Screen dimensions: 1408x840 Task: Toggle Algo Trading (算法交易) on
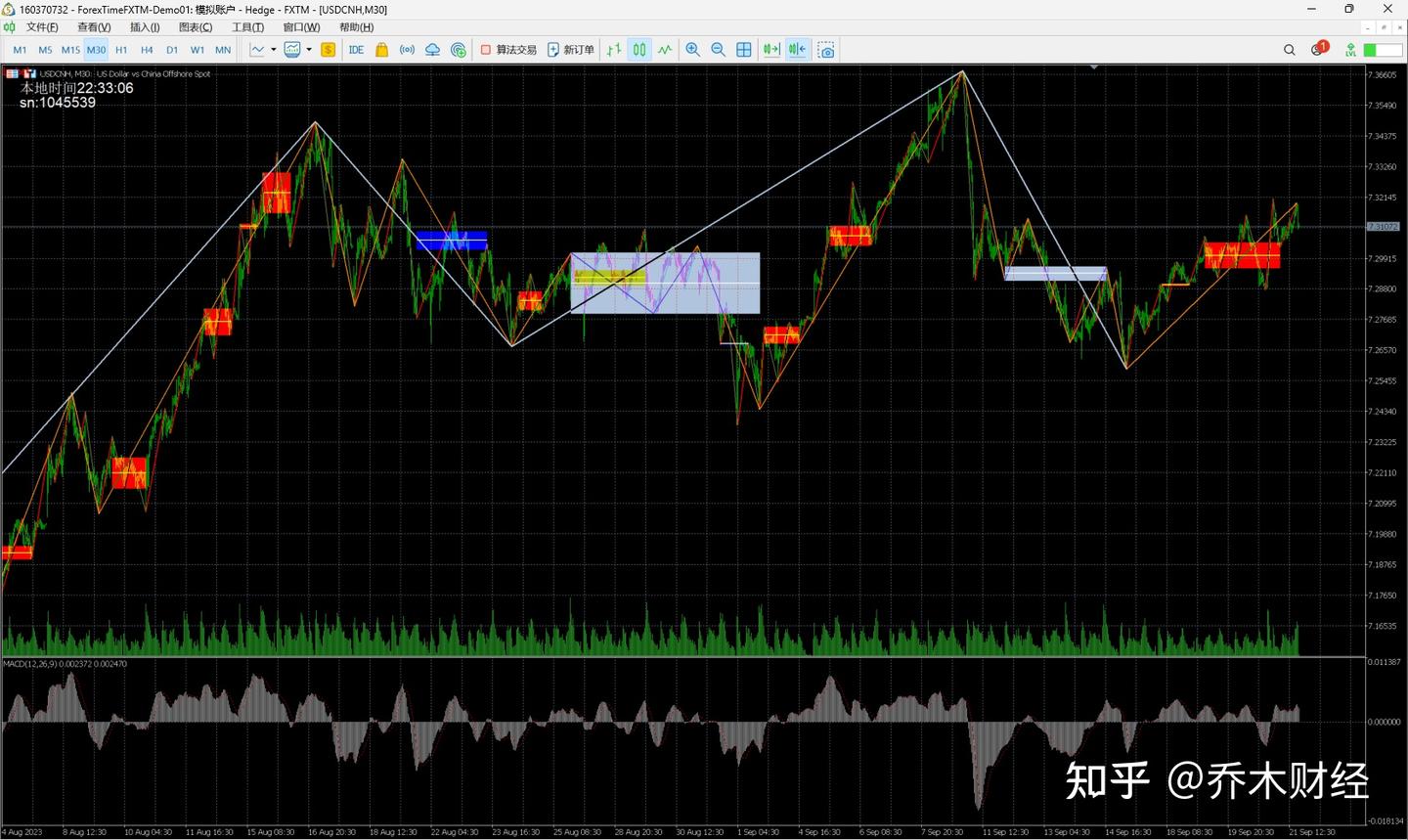508,50
